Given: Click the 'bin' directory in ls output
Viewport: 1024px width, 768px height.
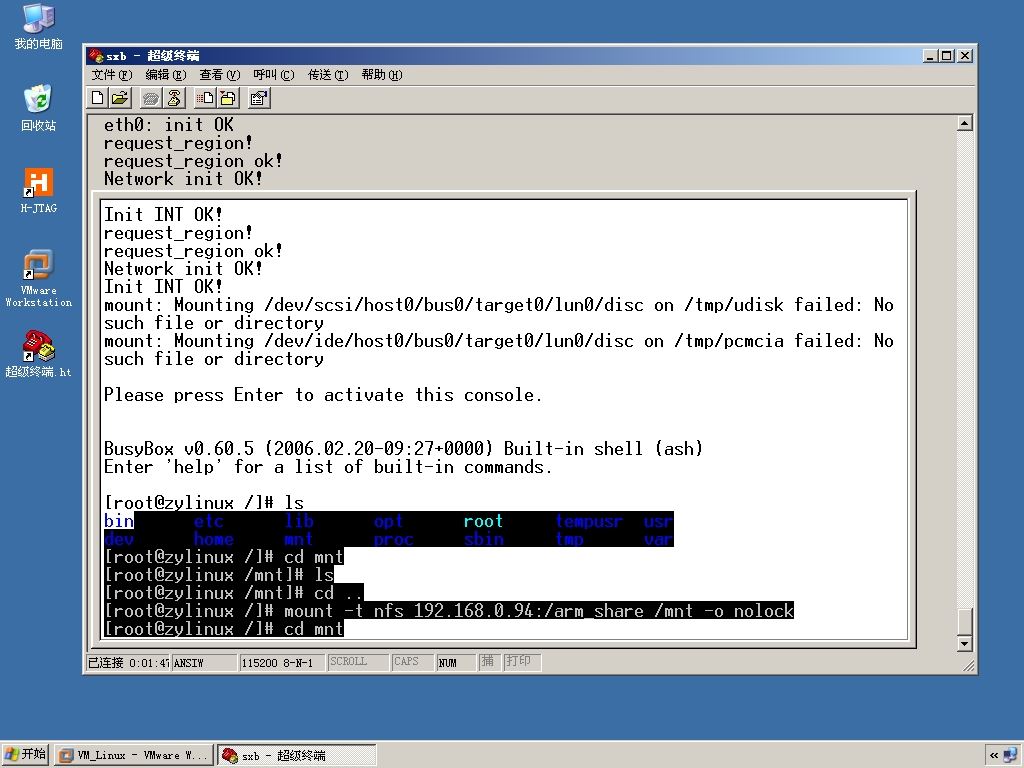Looking at the screenshot, I should tap(119, 521).
